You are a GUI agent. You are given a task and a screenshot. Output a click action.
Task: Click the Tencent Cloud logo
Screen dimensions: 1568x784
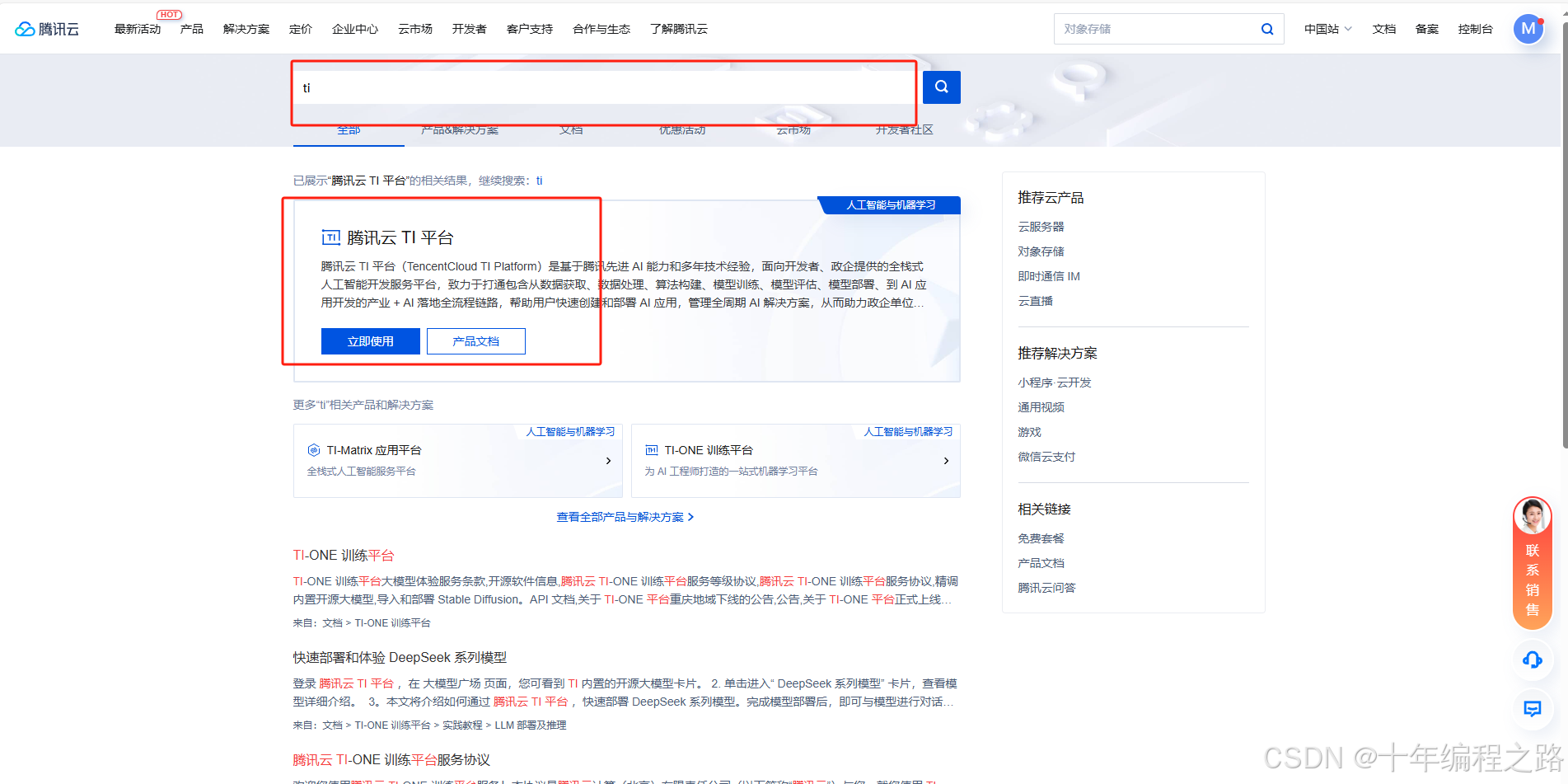47,29
